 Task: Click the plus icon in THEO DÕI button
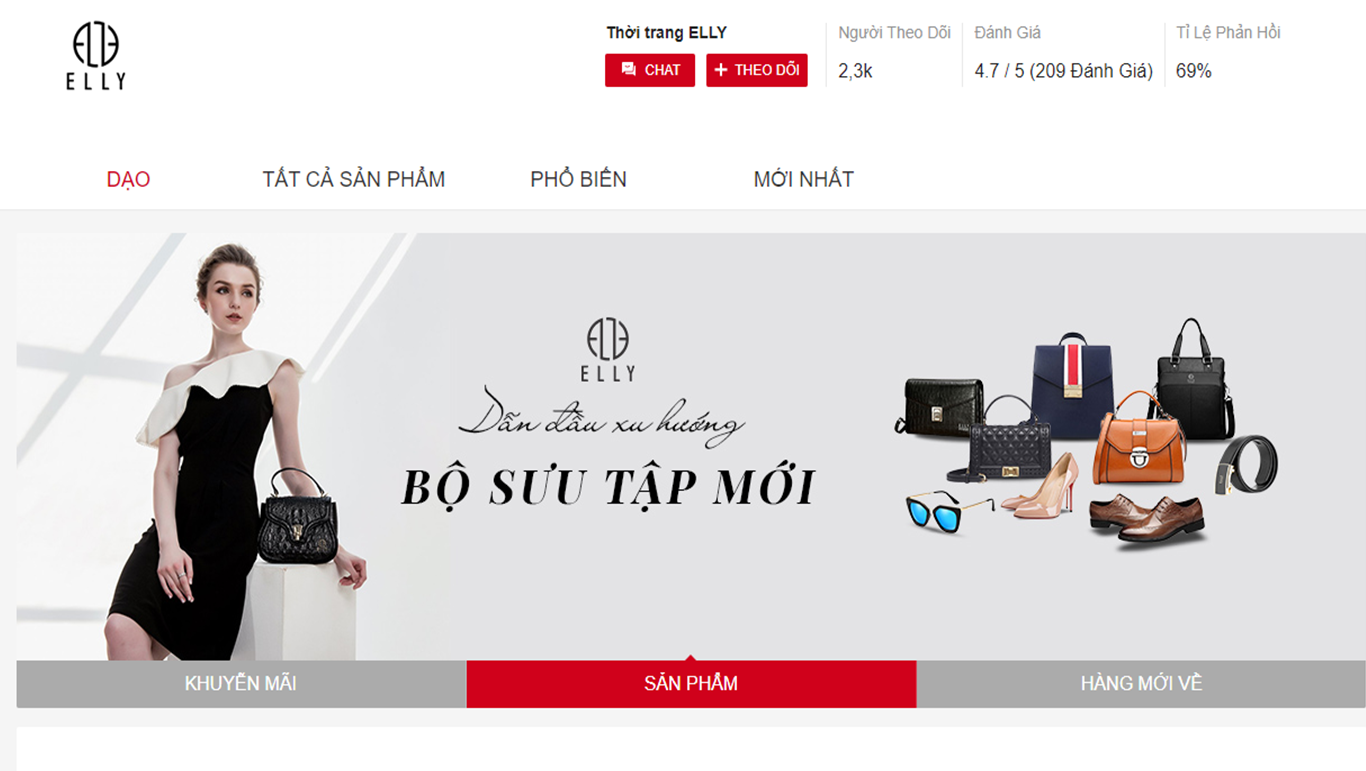point(720,70)
